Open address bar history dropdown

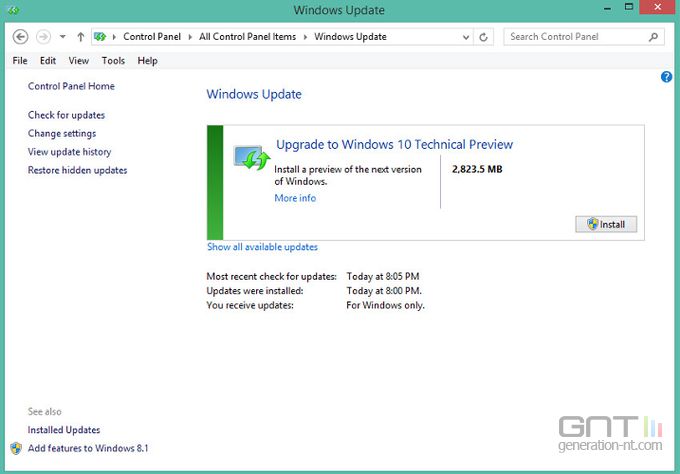(466, 37)
